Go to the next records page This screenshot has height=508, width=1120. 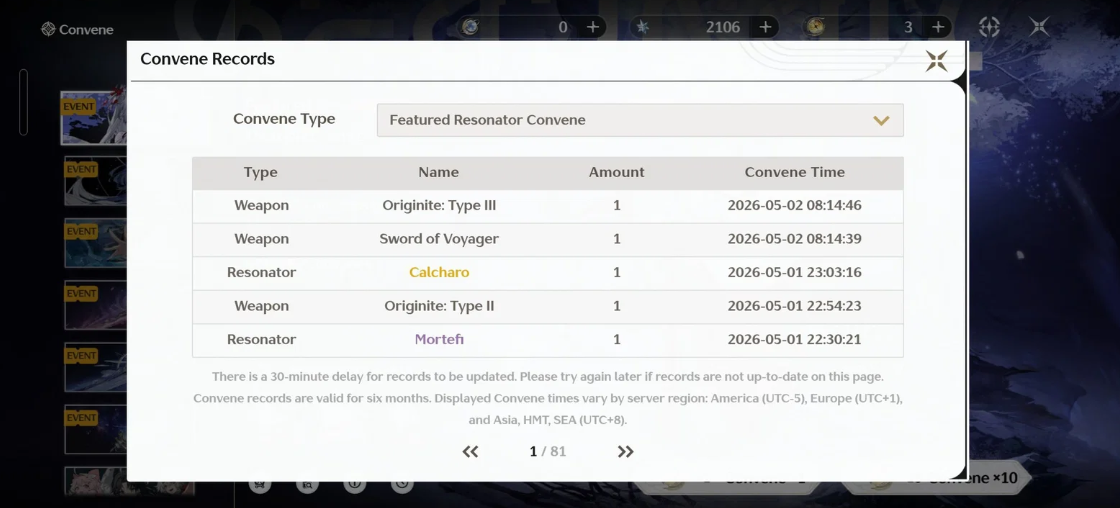tap(625, 452)
